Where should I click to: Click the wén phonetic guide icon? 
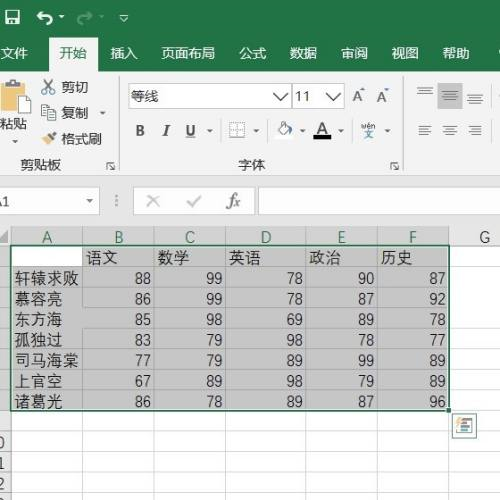point(368,130)
